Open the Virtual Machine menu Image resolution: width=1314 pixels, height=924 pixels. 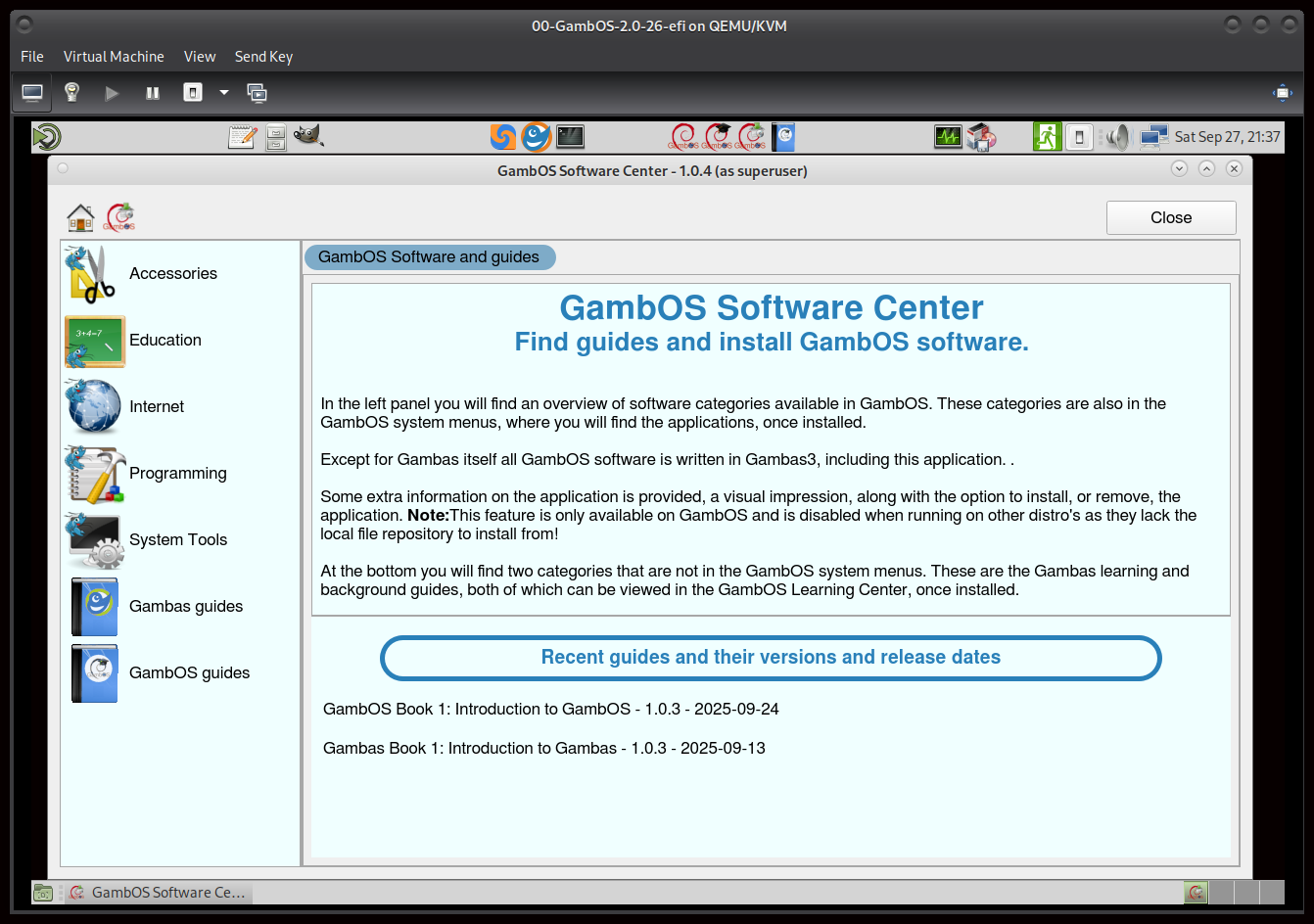(114, 57)
